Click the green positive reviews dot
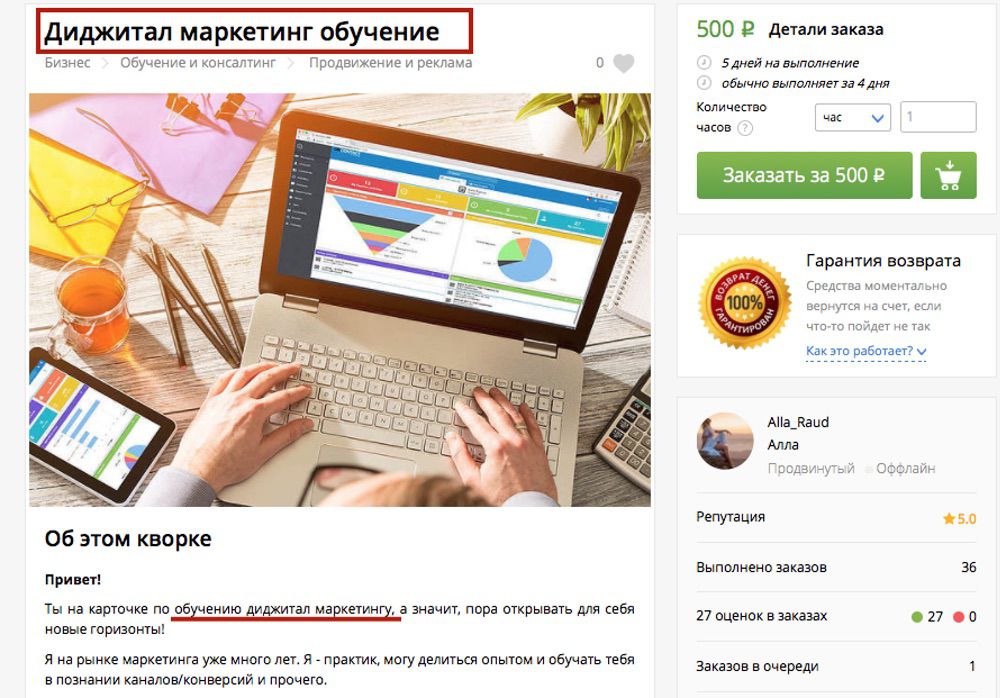1000x698 pixels. 917,617
